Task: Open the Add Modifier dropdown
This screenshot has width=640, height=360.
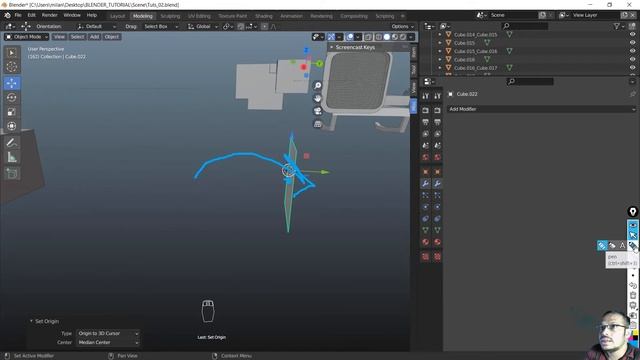Action: click(542, 109)
